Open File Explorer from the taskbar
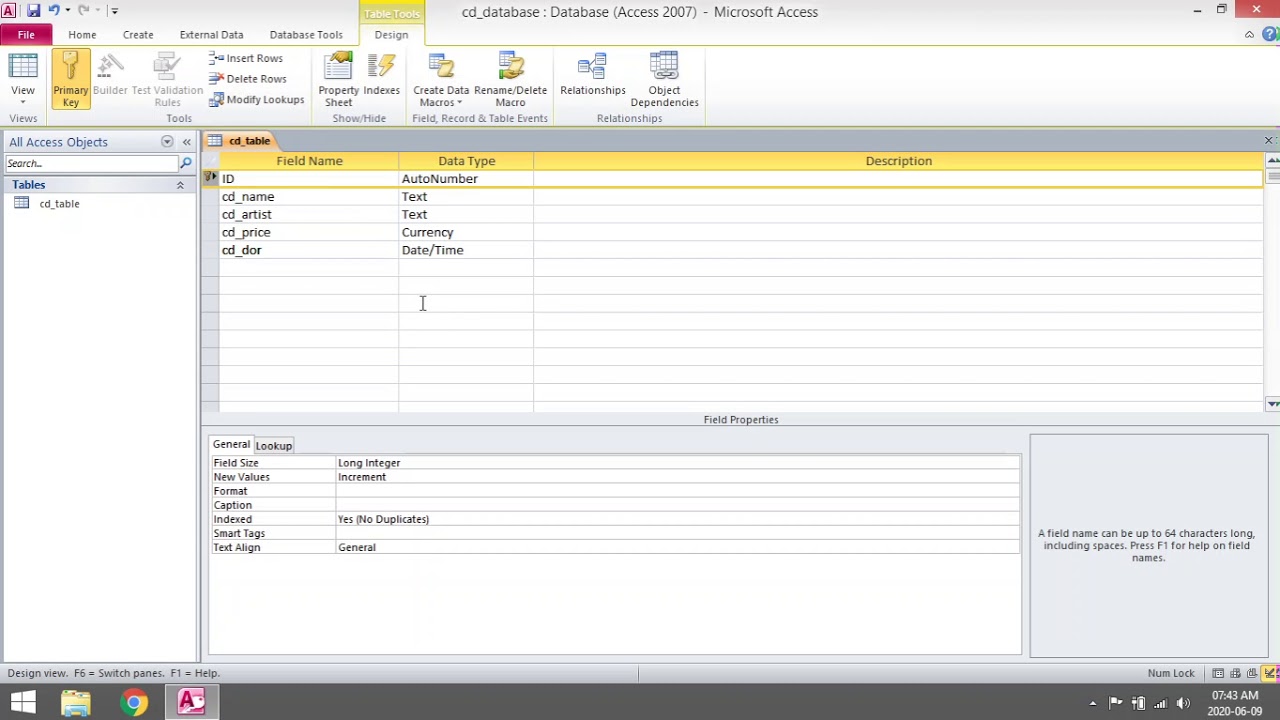Screen dimensions: 1280x720 point(76,702)
